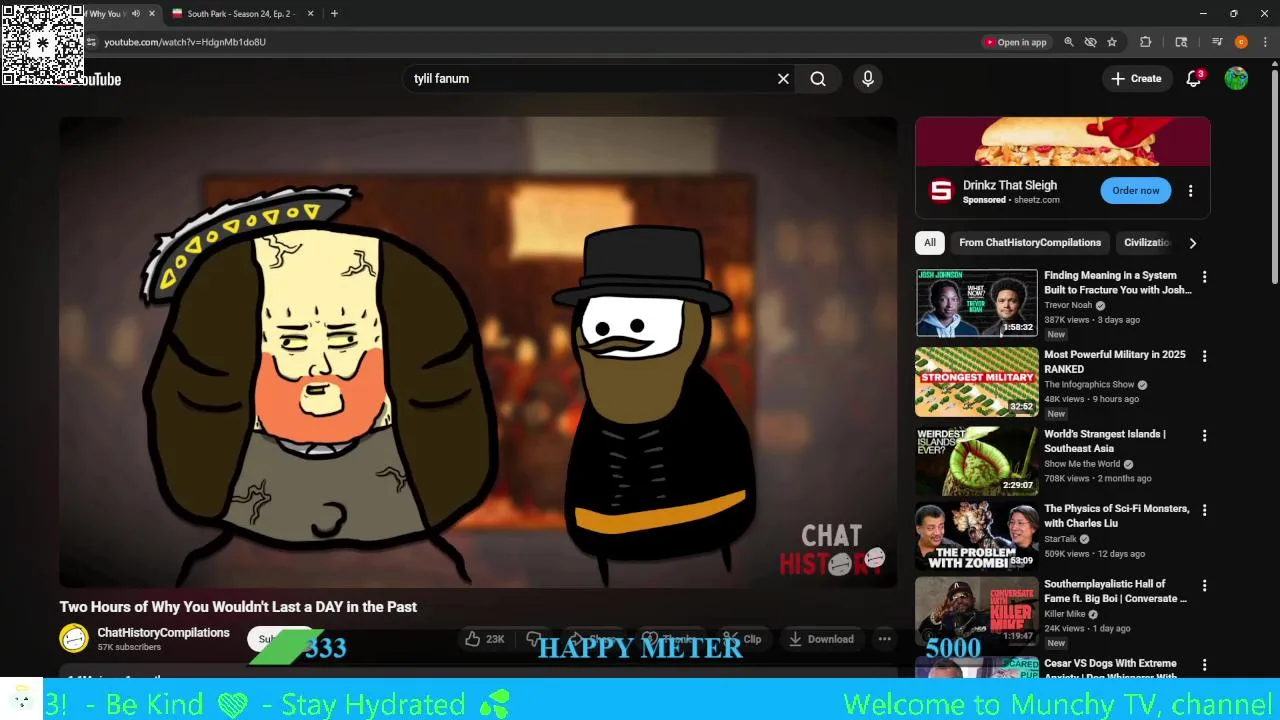
Task: Click in the YouTube search field
Action: pos(590,79)
